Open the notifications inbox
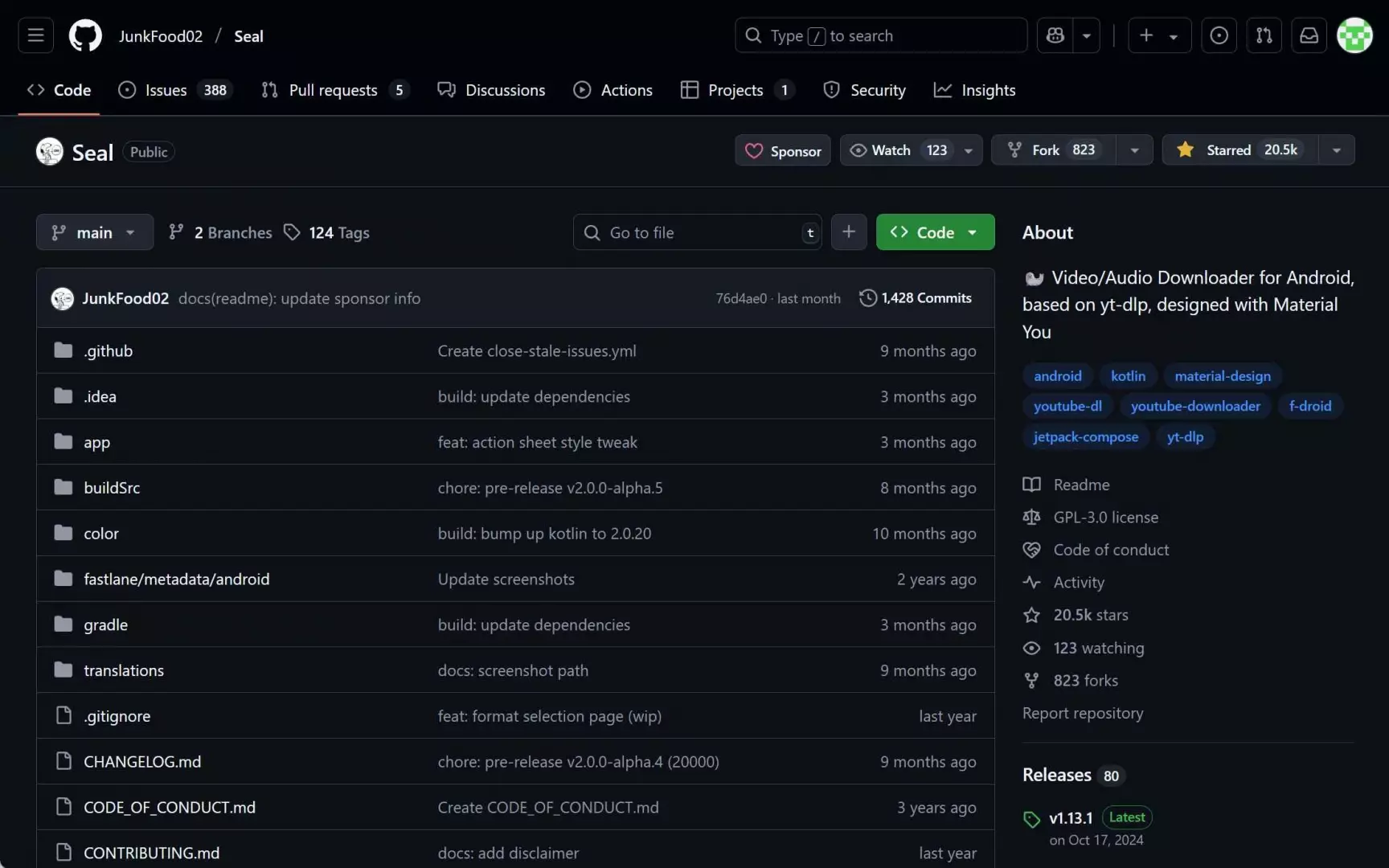This screenshot has width=1389, height=868. pyautogui.click(x=1309, y=35)
